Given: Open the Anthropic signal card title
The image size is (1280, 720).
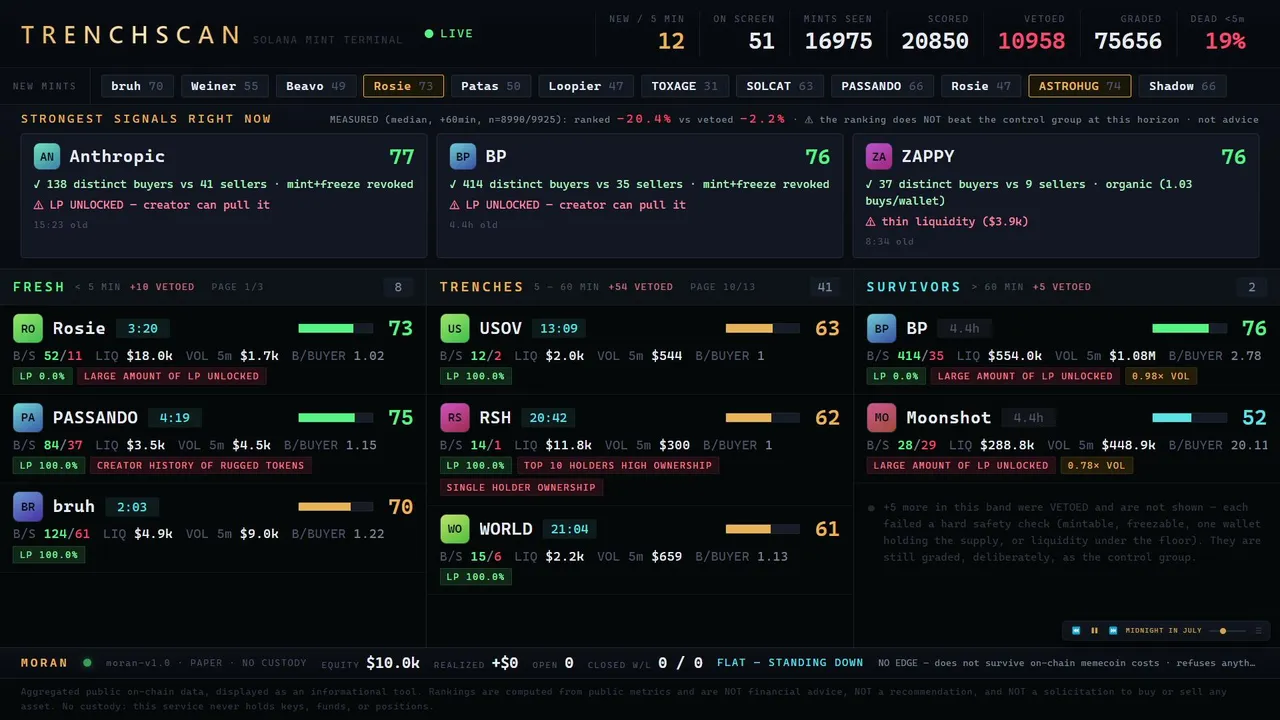Looking at the screenshot, I should pyautogui.click(x=117, y=156).
